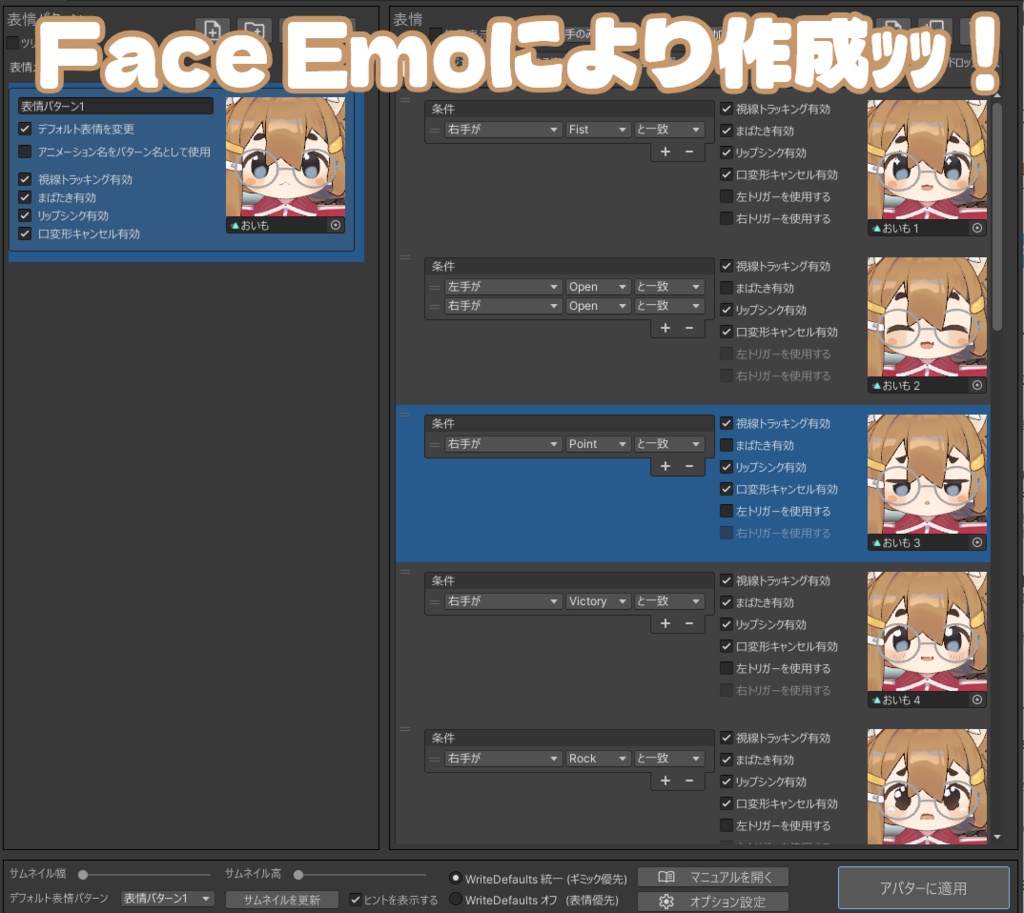The image size is (1024, 913).
Task: Toggle ヒントを表示する checkbox
Action: tap(355, 899)
